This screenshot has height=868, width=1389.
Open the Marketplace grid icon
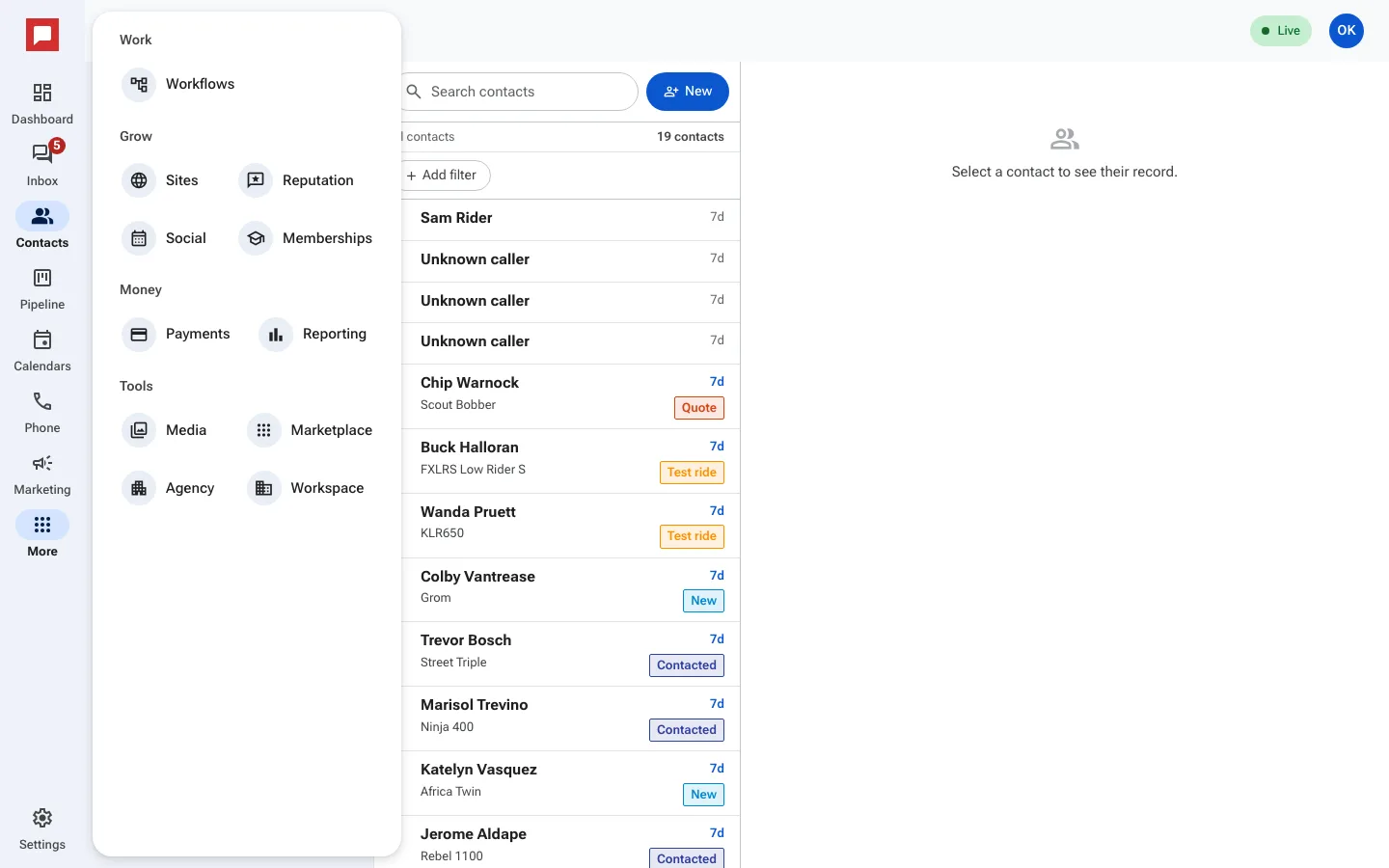tap(264, 430)
